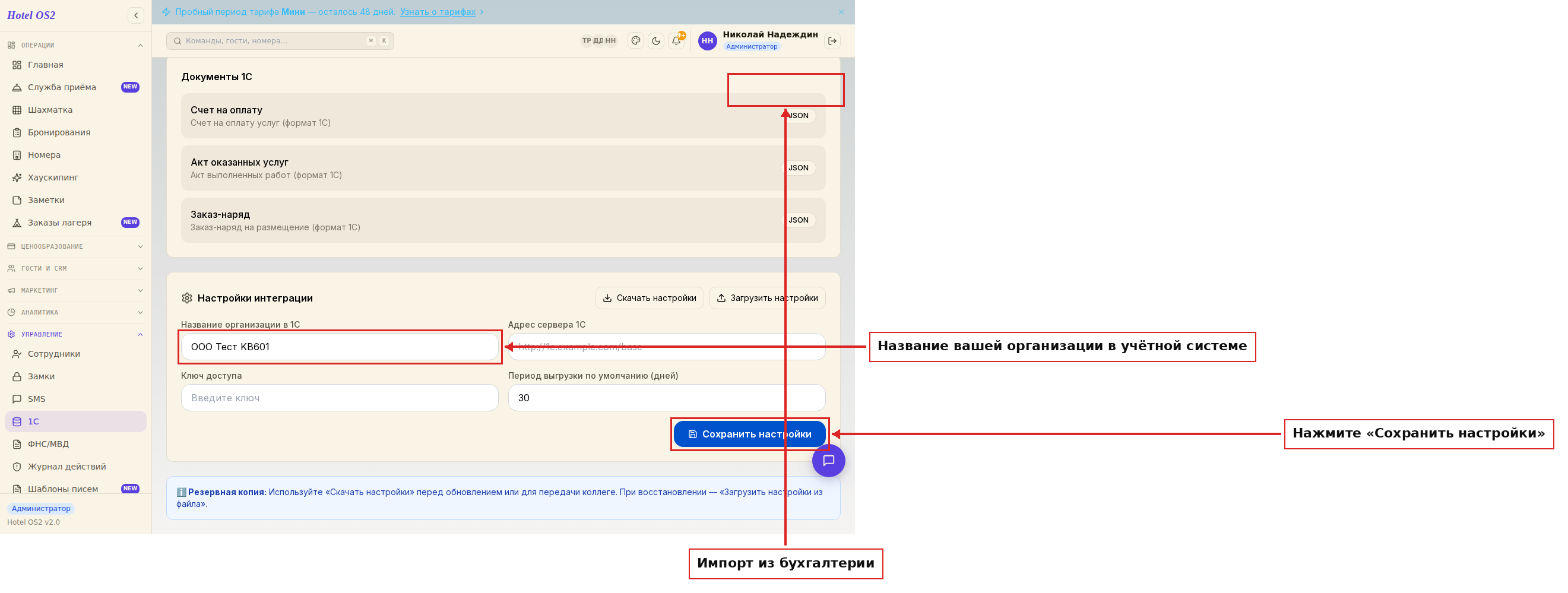This screenshot has width=1568, height=593.
Task: Download JSON for Акт оказанных услуг
Action: [x=798, y=168]
